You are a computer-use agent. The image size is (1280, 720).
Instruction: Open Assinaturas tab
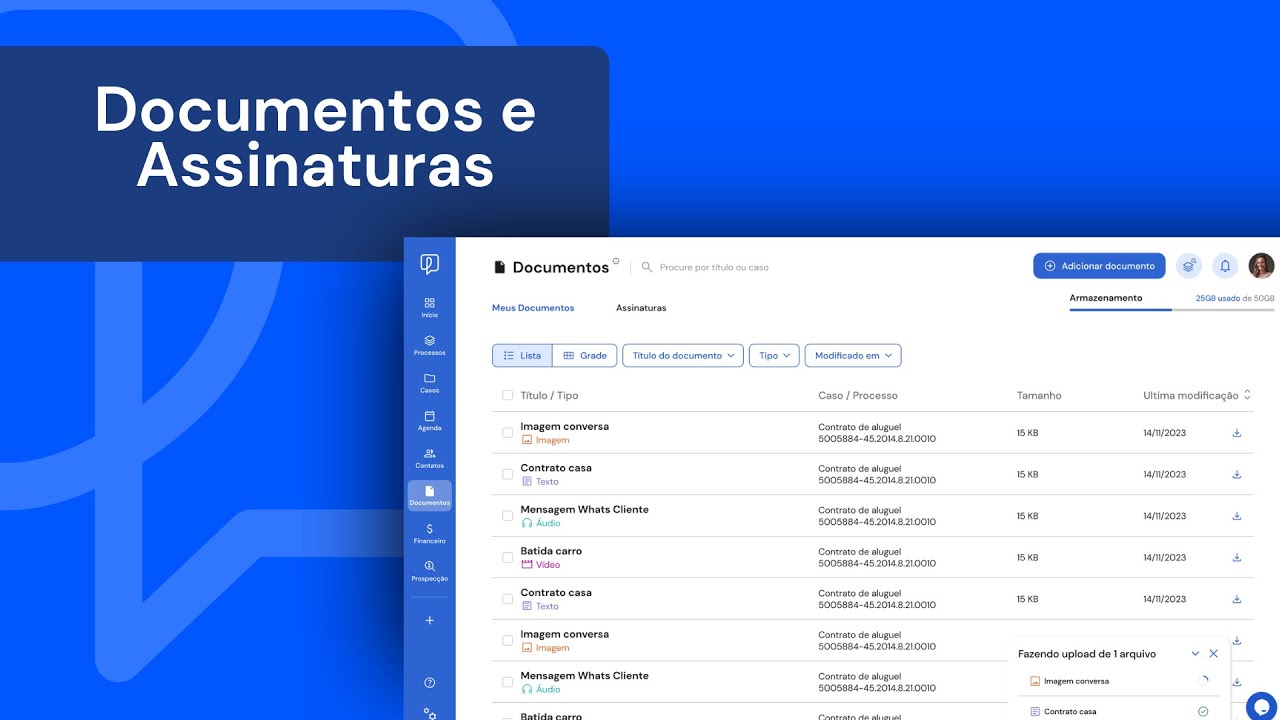click(x=641, y=308)
